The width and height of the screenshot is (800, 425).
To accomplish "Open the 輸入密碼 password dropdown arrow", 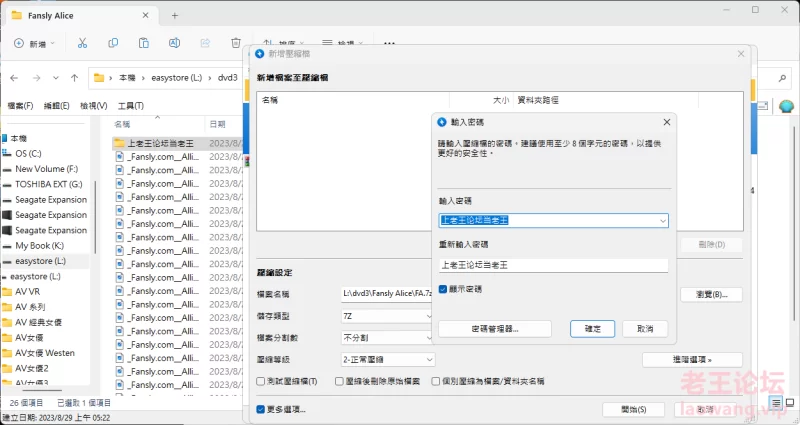I will [662, 221].
